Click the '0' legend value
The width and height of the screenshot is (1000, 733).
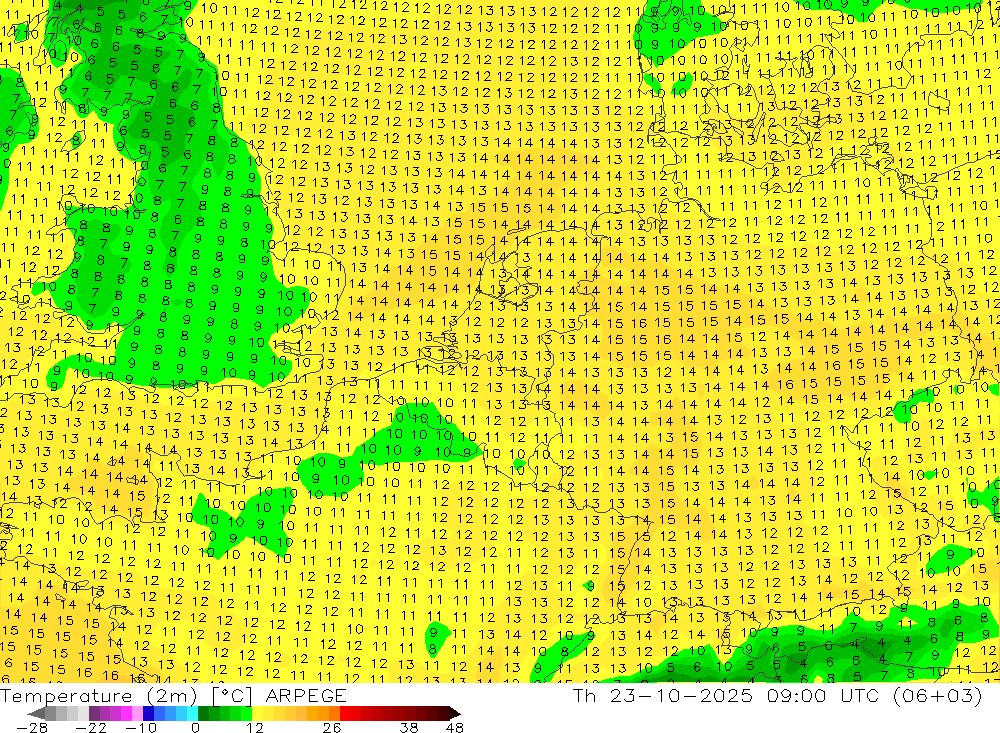click(196, 727)
